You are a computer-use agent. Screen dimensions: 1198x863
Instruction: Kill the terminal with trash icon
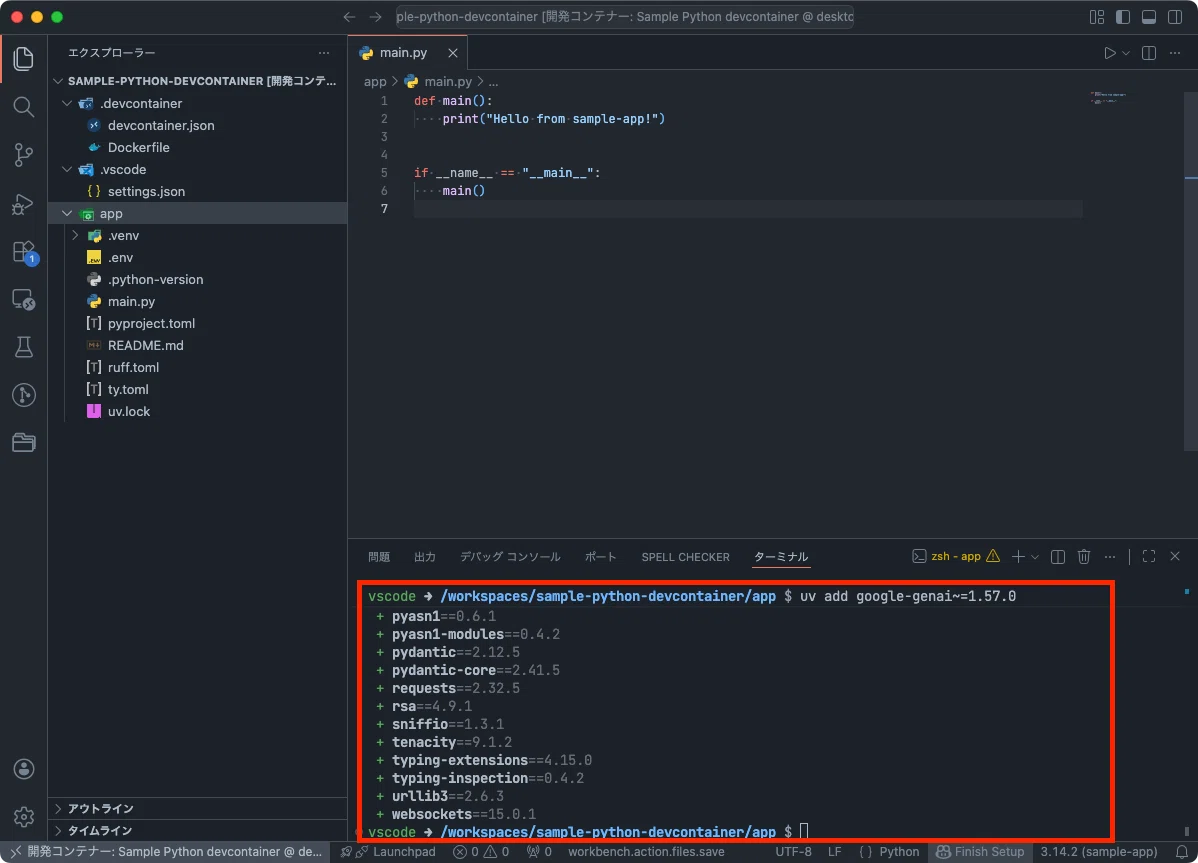(x=1083, y=557)
